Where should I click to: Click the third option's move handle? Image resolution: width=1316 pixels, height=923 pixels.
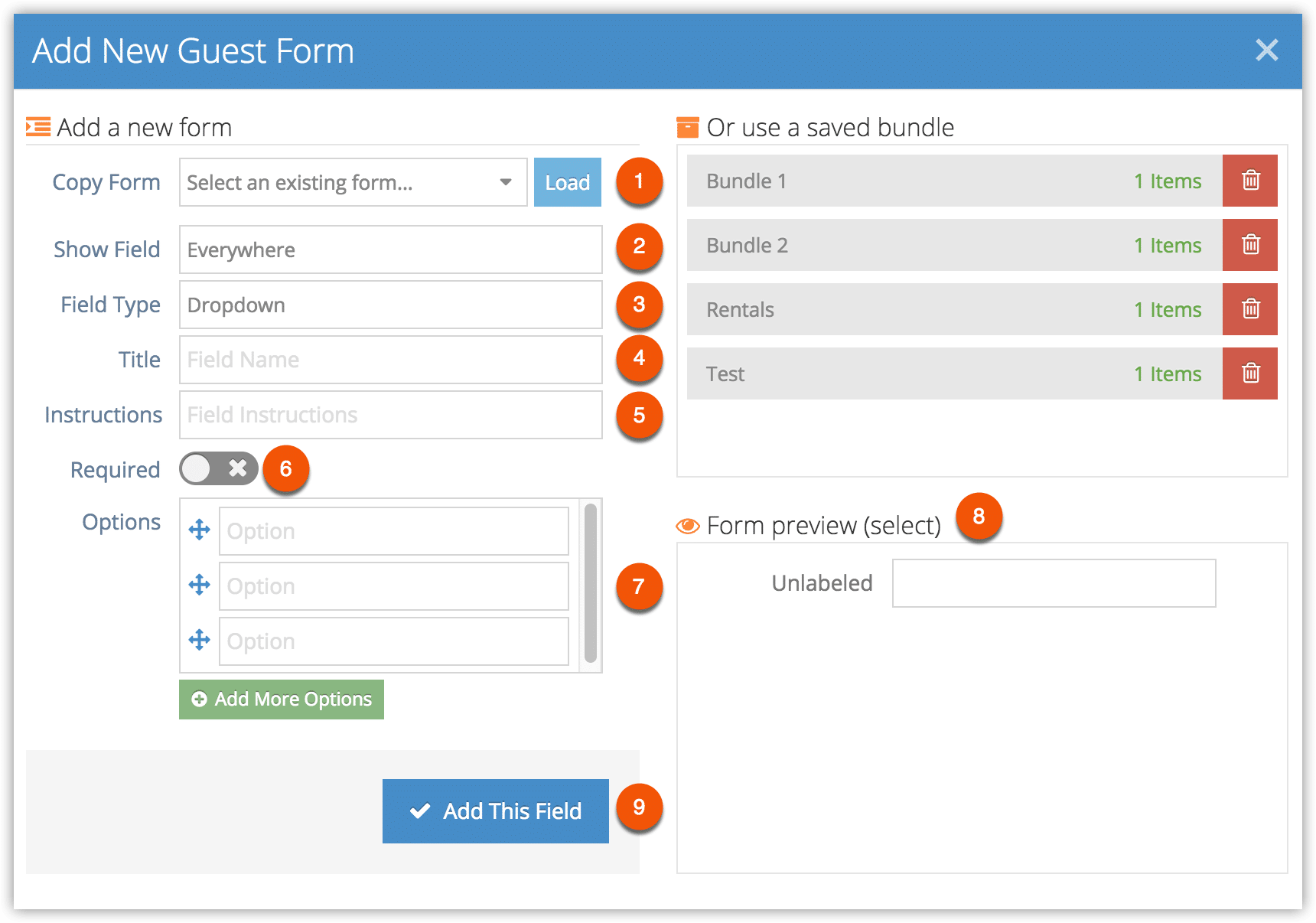coord(200,640)
